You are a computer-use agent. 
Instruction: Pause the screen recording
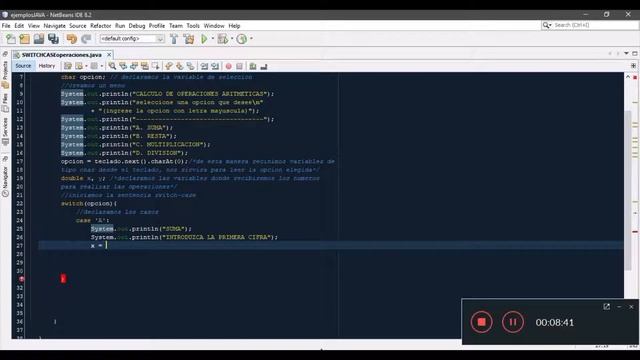513,322
